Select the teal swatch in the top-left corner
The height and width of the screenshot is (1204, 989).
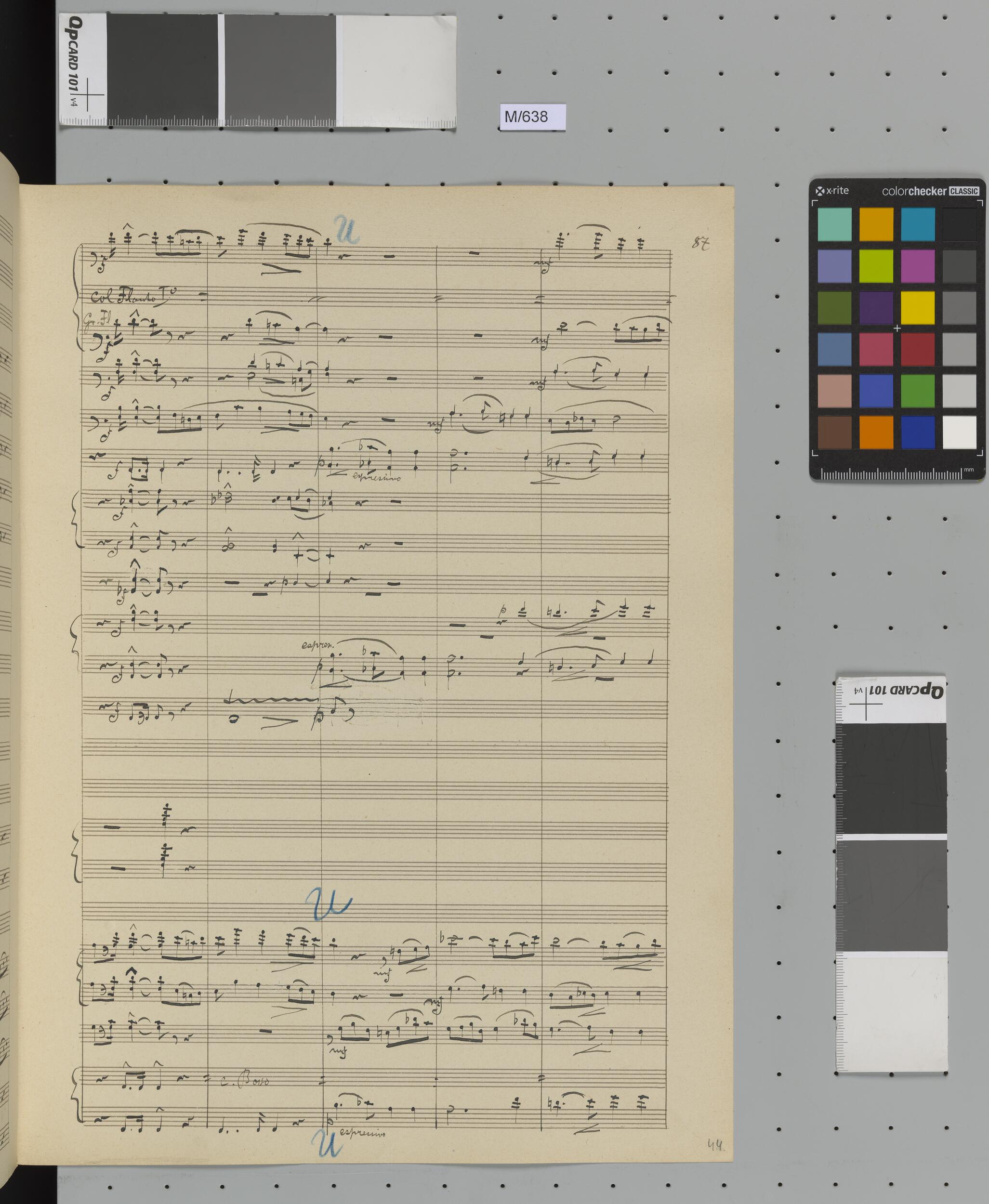[x=835, y=224]
